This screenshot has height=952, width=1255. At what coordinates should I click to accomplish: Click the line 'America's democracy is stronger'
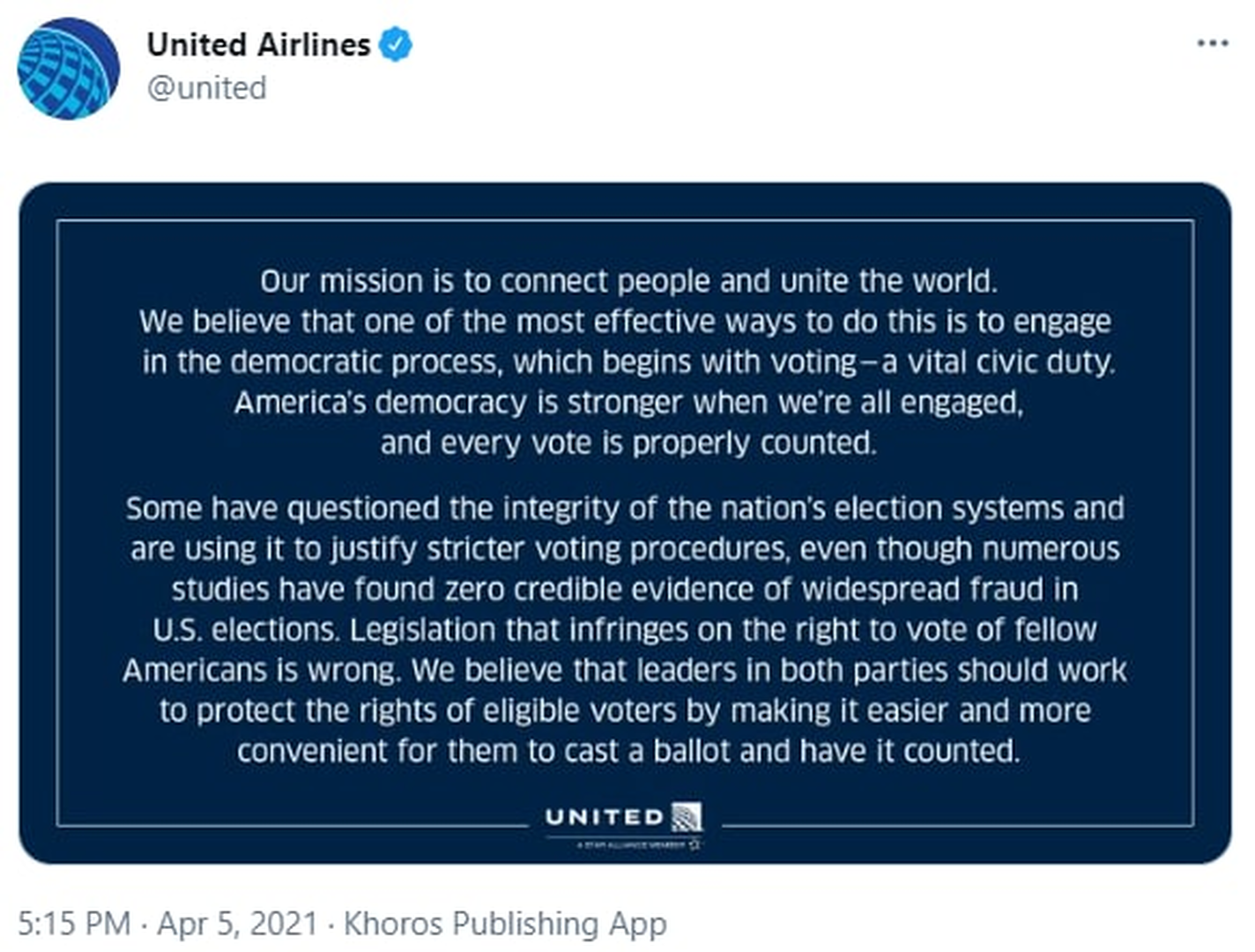coord(627,403)
